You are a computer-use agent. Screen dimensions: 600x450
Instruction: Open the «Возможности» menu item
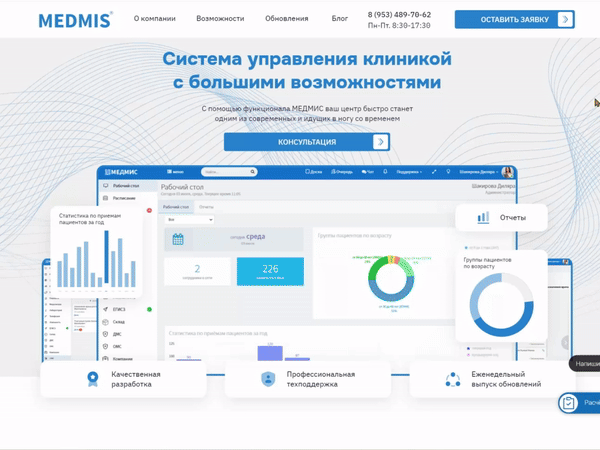pos(220,19)
